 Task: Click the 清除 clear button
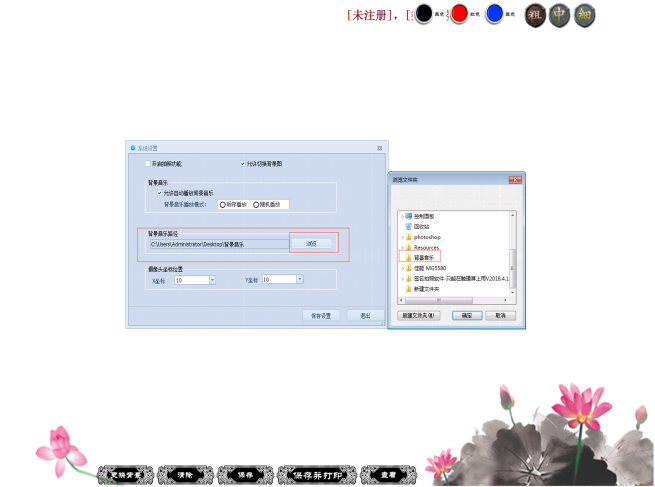pos(186,475)
